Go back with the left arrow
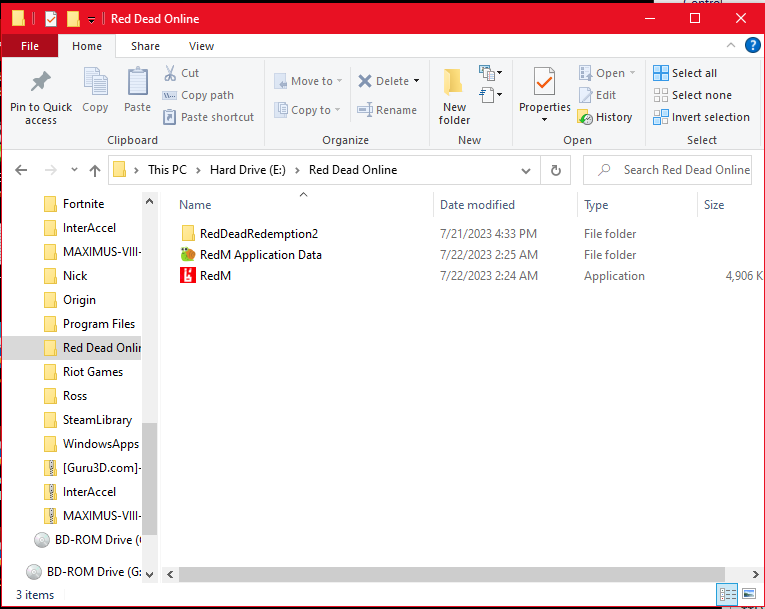This screenshot has width=765, height=609. point(21,170)
